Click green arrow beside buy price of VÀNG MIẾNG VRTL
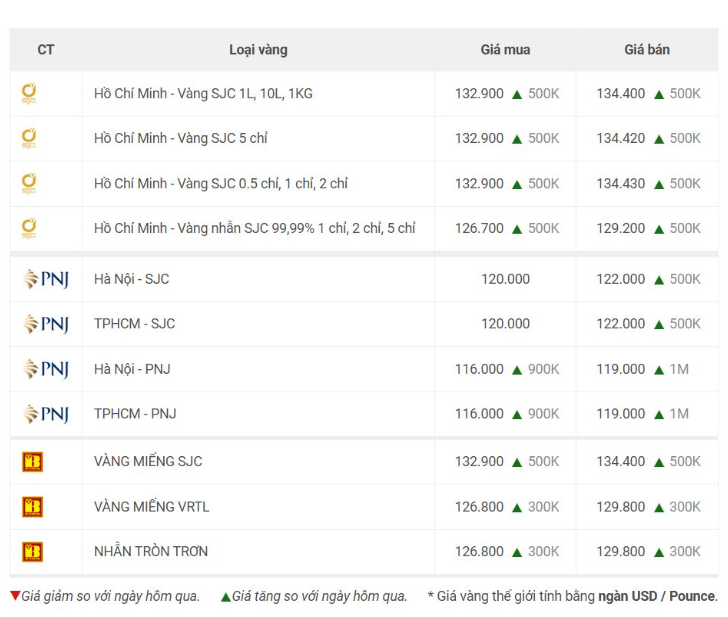 517,508
